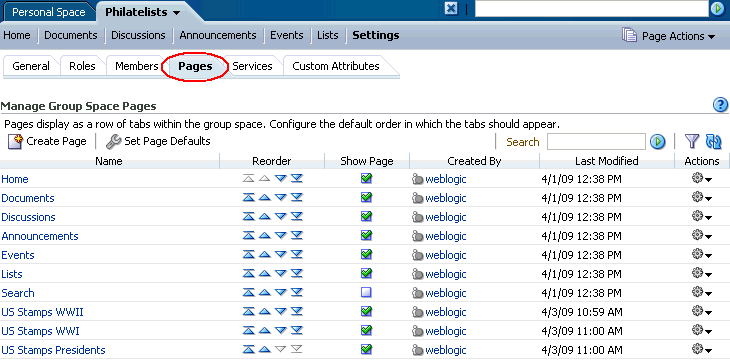Open Actions menu for Home page

tap(702, 178)
